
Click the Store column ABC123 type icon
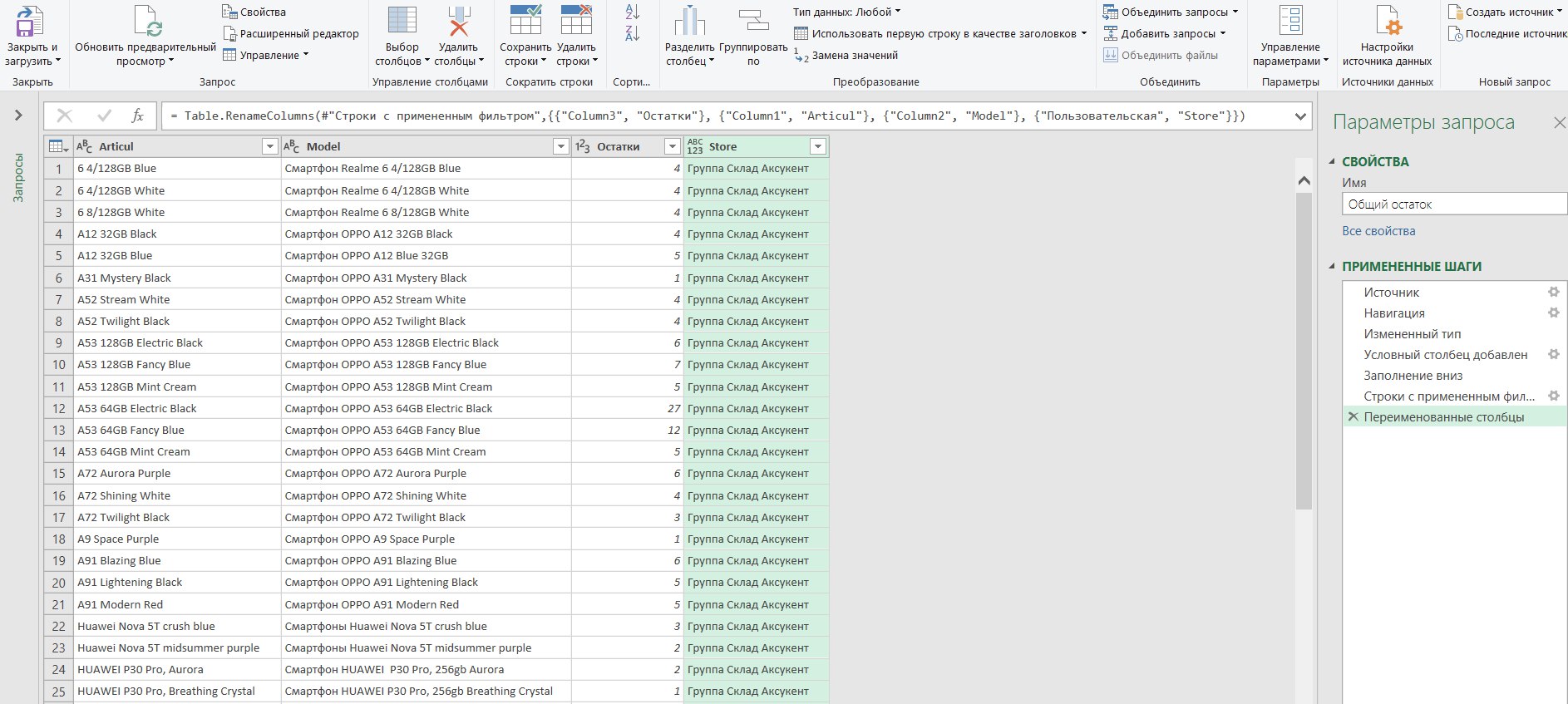695,146
